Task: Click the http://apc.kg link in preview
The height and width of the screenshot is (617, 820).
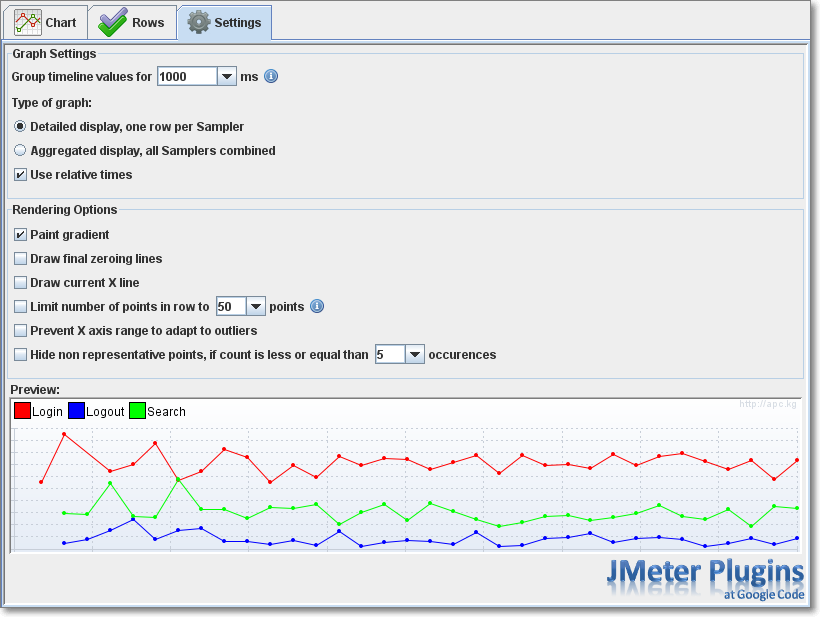Action: point(768,404)
